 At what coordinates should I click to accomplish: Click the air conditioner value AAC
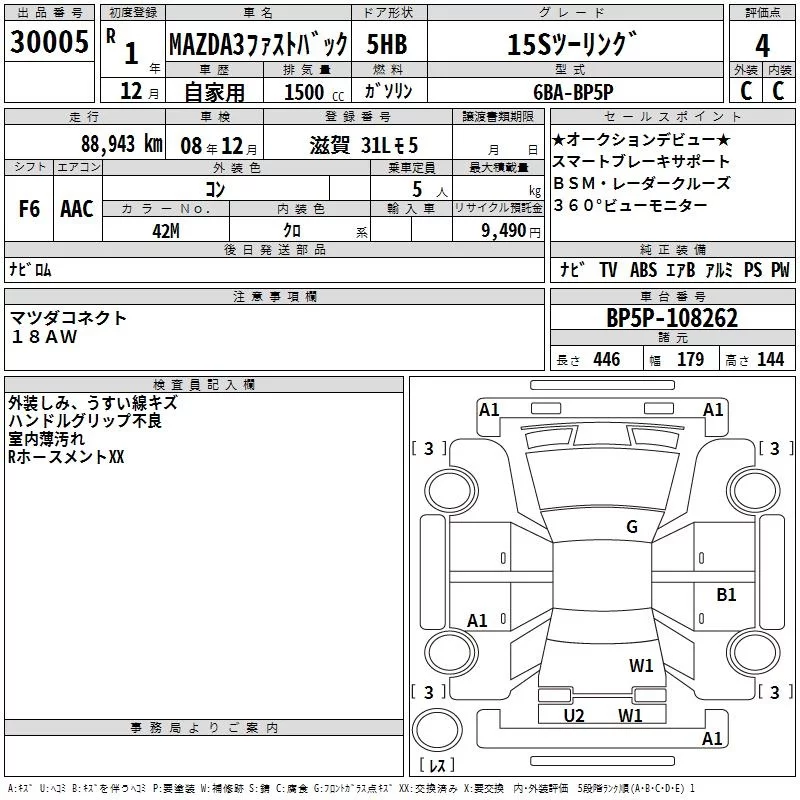click(x=77, y=209)
